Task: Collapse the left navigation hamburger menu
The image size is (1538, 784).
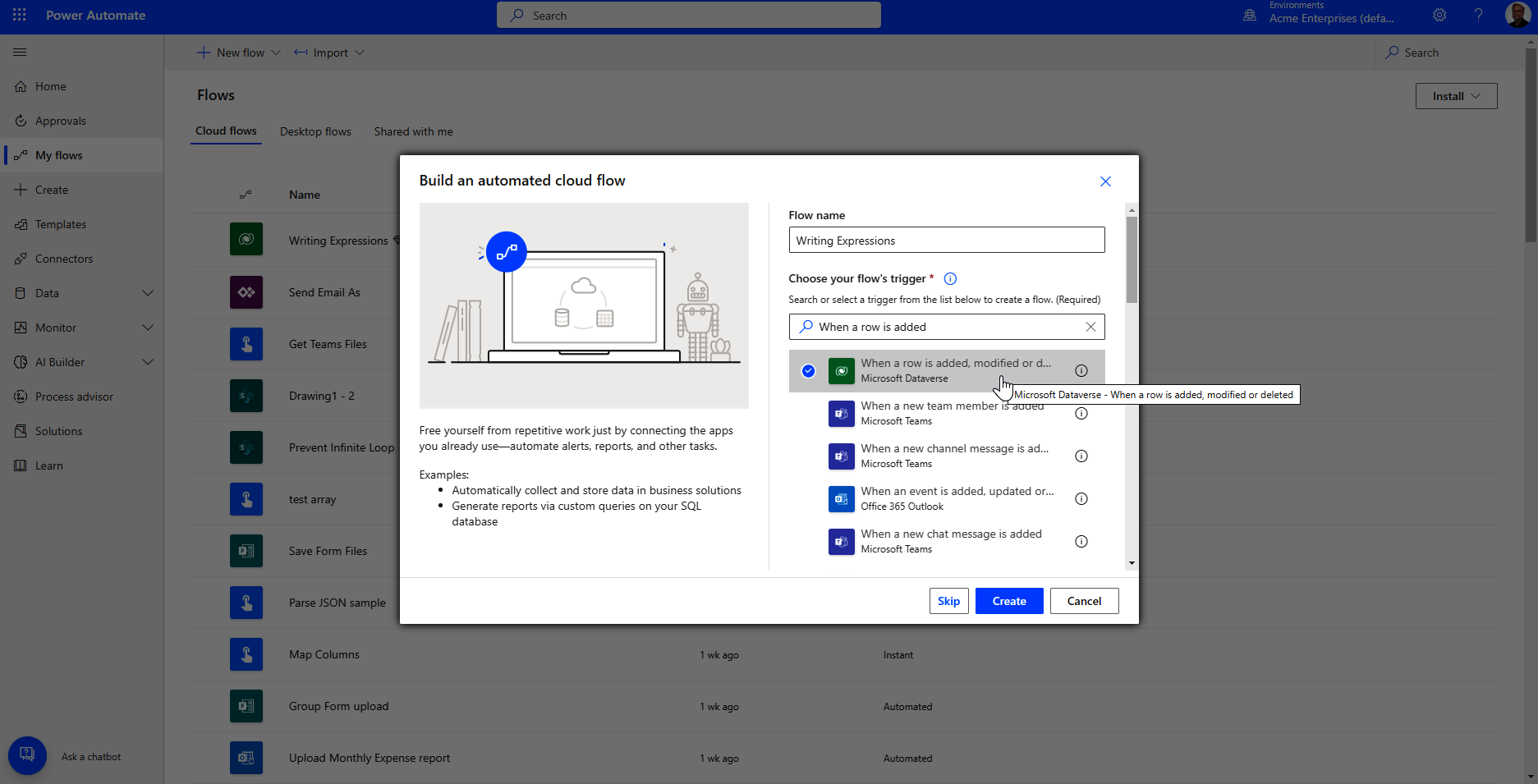Action: coord(20,53)
